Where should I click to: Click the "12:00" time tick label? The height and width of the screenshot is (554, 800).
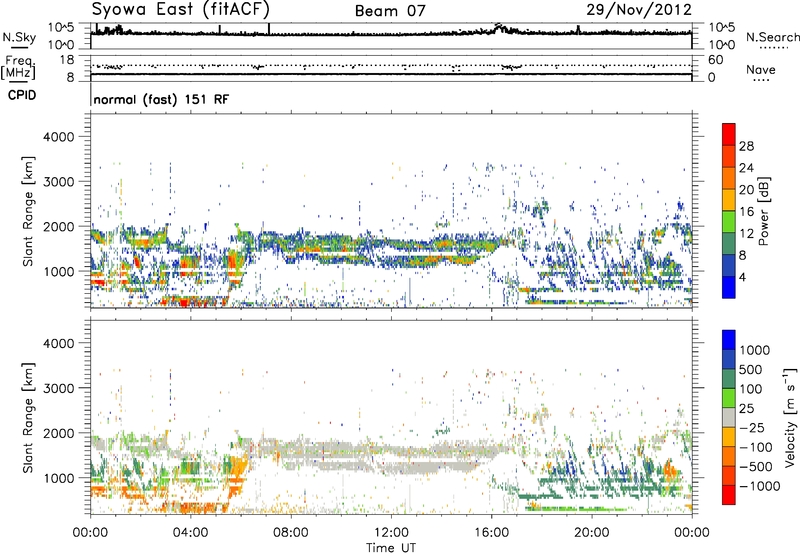391,533
